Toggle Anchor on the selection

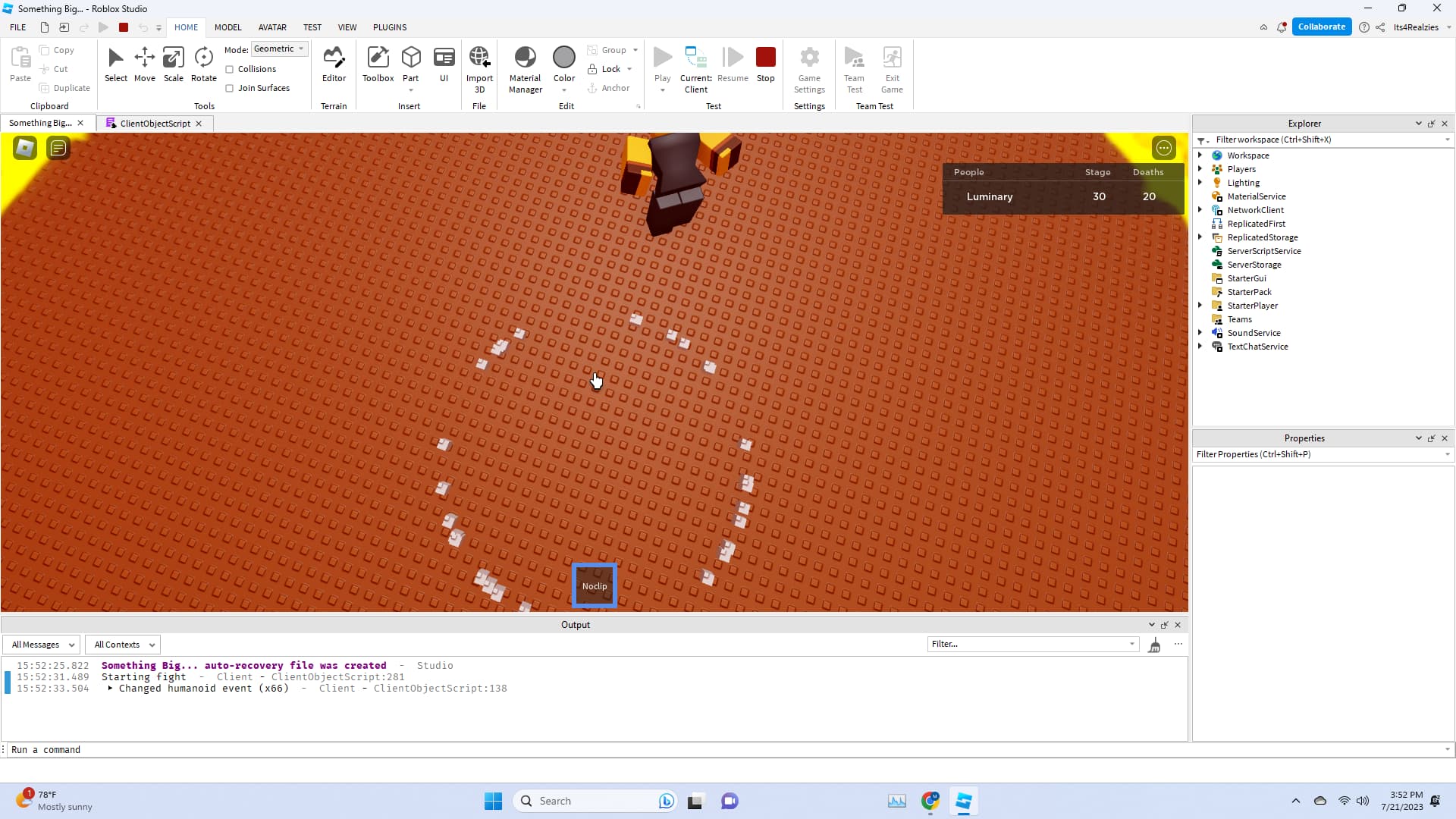click(x=609, y=87)
